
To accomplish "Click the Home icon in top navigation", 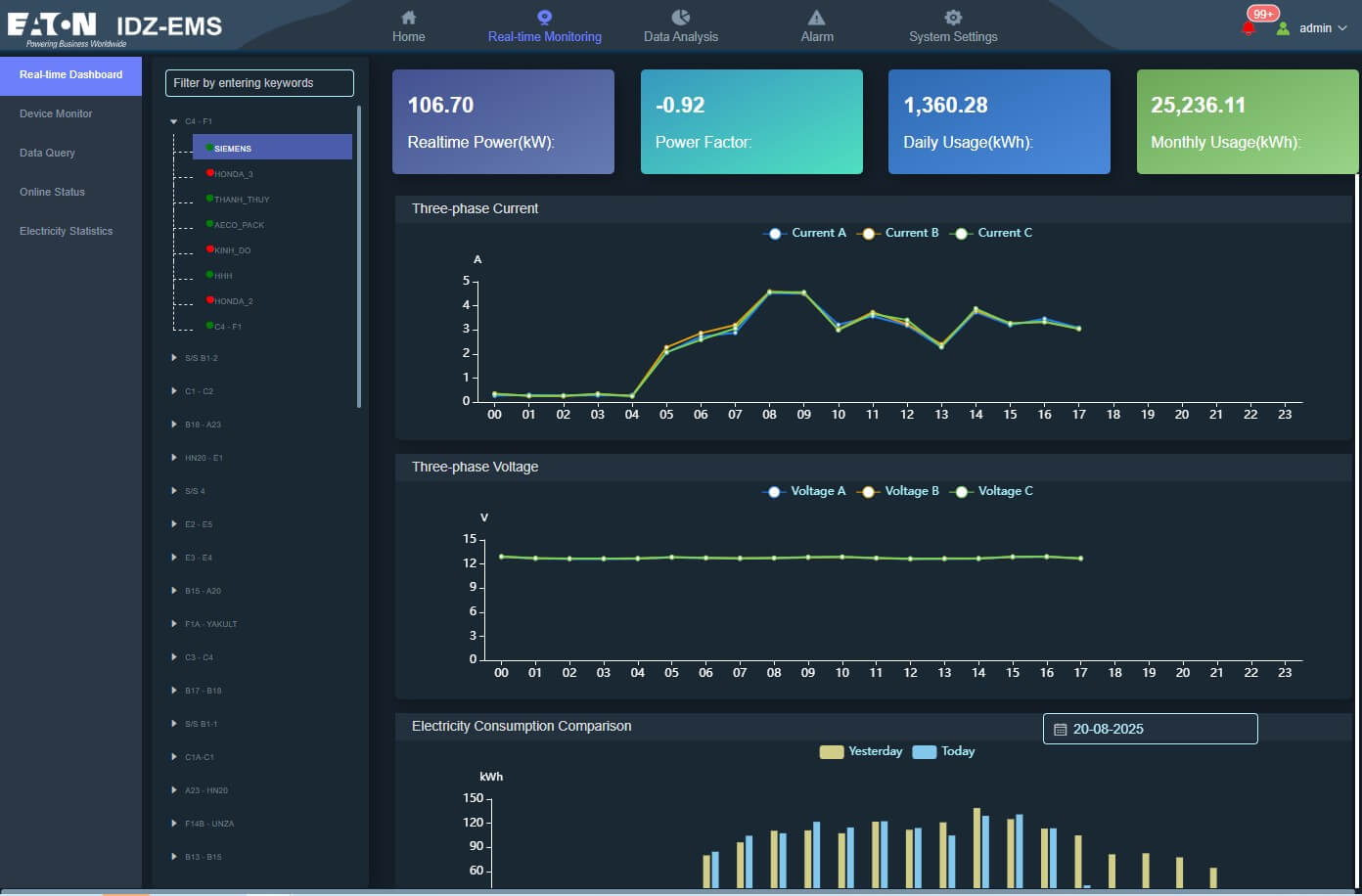I will pyautogui.click(x=409, y=18).
